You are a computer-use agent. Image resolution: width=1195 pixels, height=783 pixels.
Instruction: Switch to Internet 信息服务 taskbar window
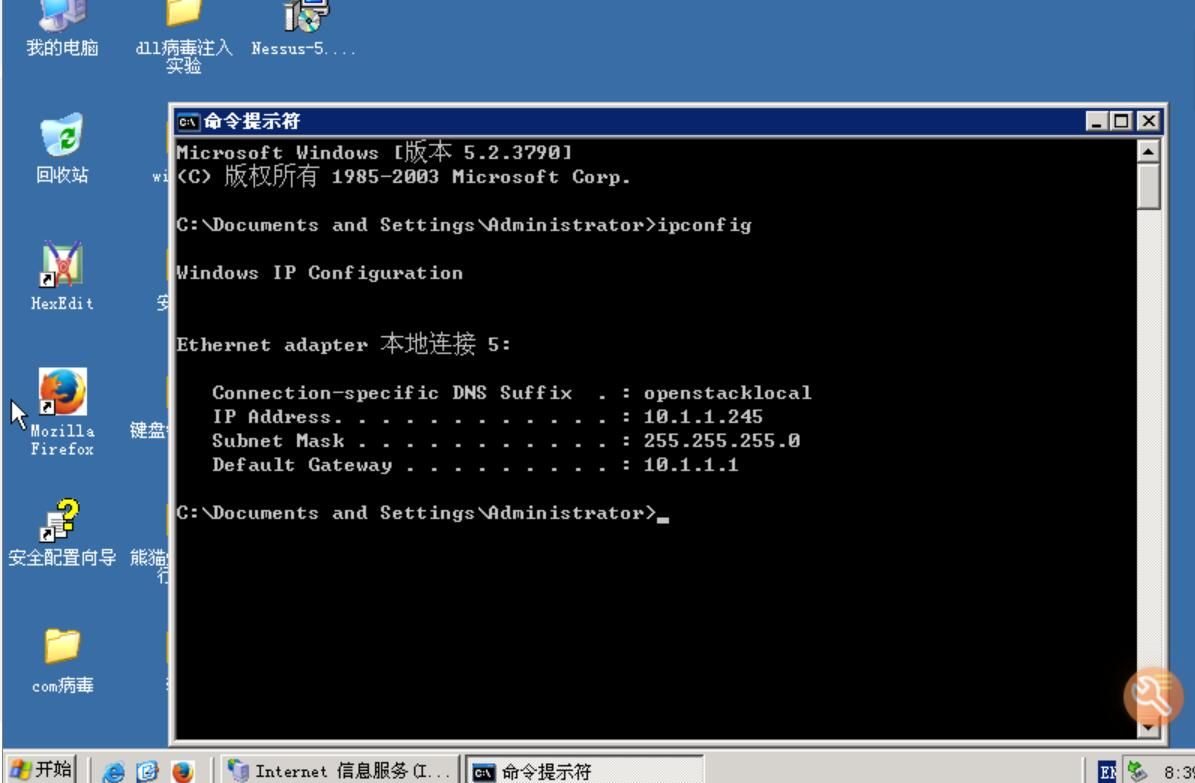341,770
